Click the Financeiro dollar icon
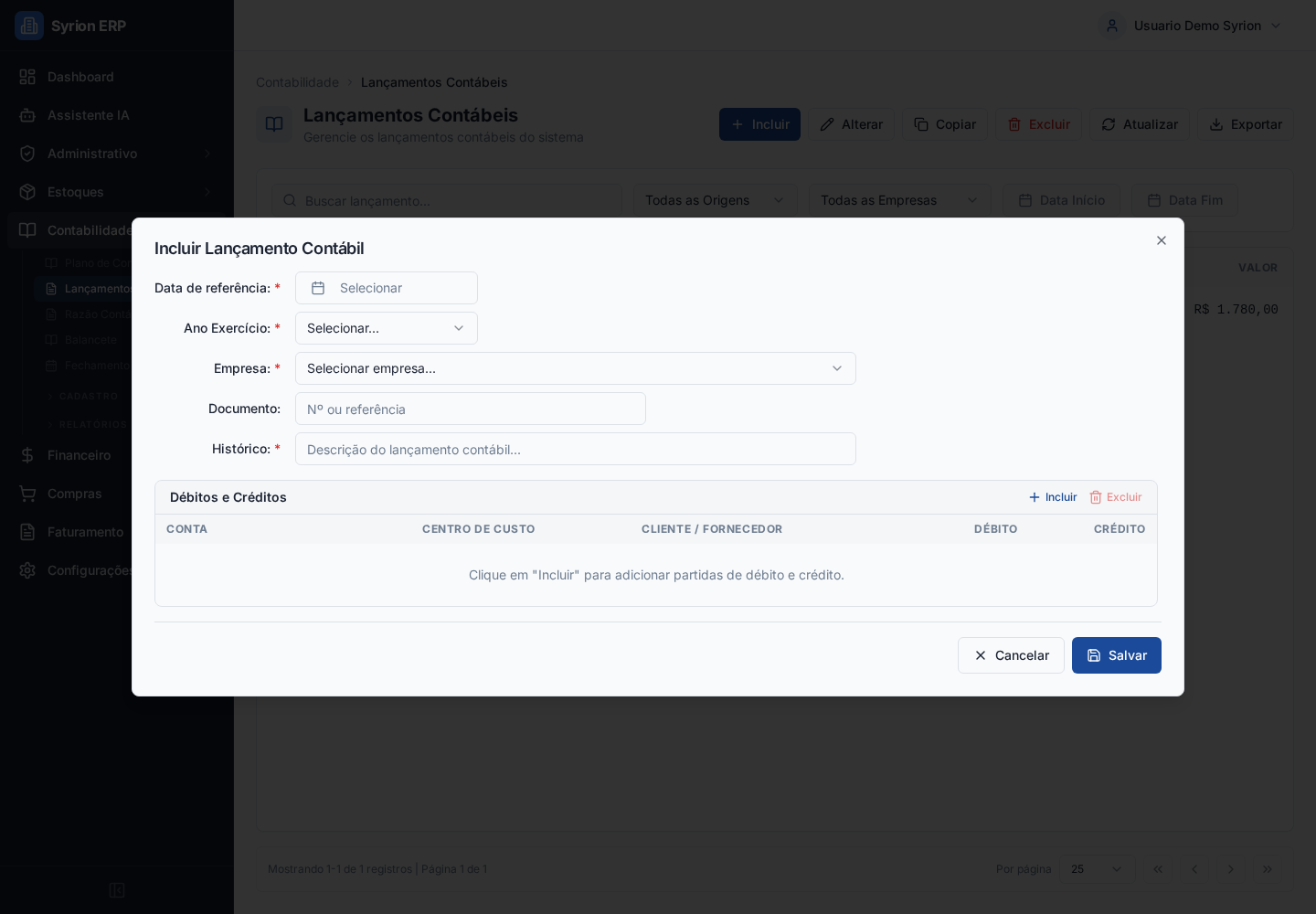The height and width of the screenshot is (914, 1316). tap(27, 455)
